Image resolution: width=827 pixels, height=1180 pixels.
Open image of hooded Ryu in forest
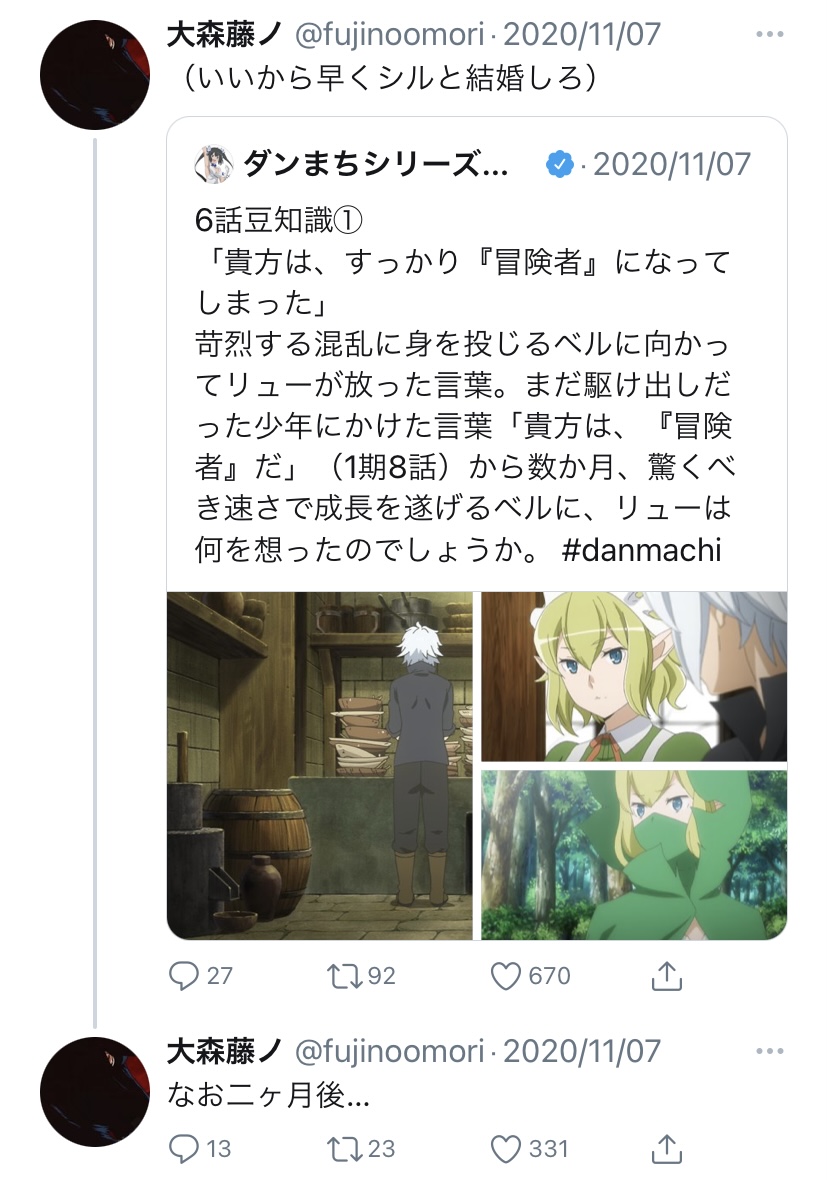tap(634, 855)
